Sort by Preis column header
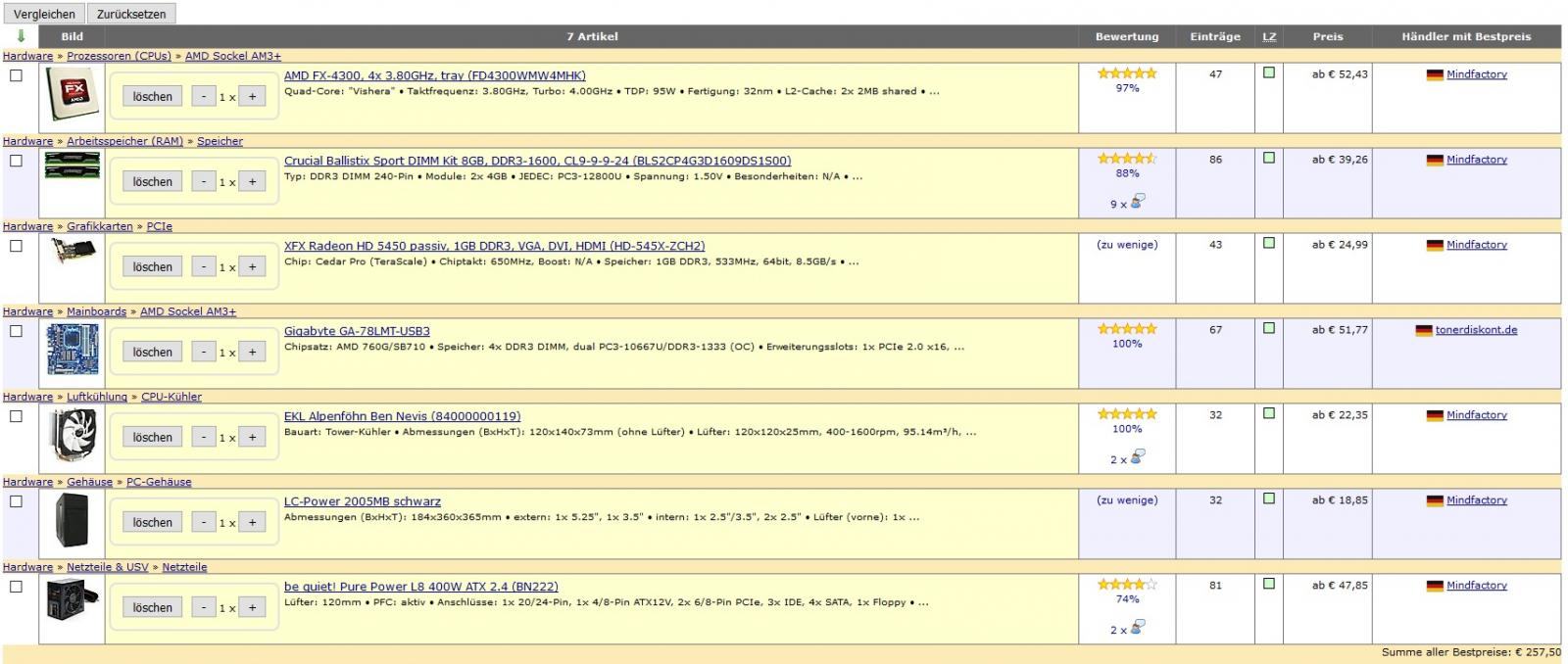 point(1328,36)
